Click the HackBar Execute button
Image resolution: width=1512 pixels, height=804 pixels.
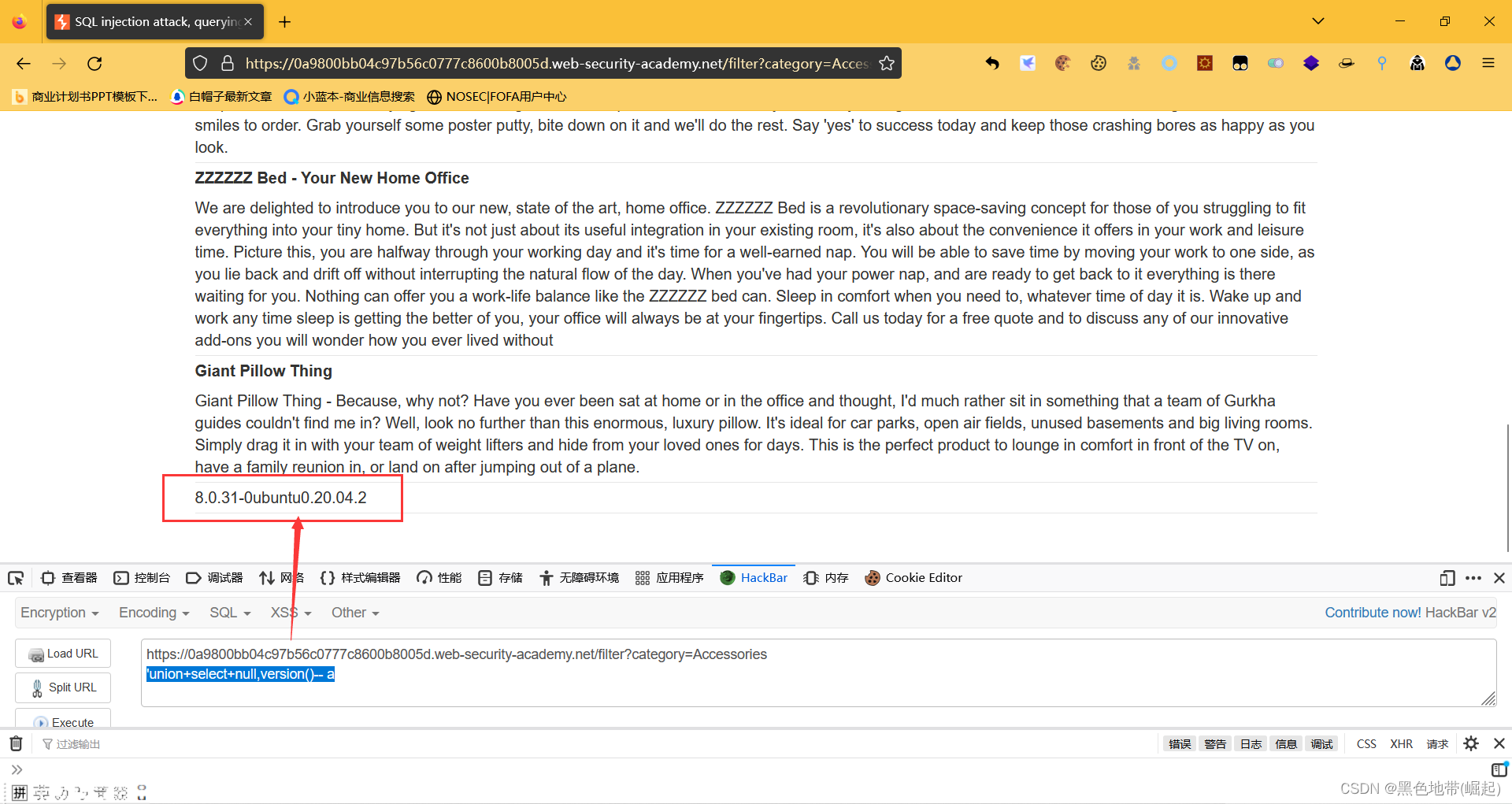click(x=63, y=720)
